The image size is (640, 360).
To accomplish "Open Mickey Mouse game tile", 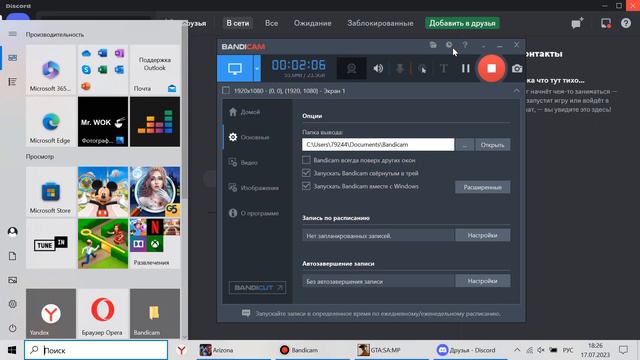I will (103, 192).
